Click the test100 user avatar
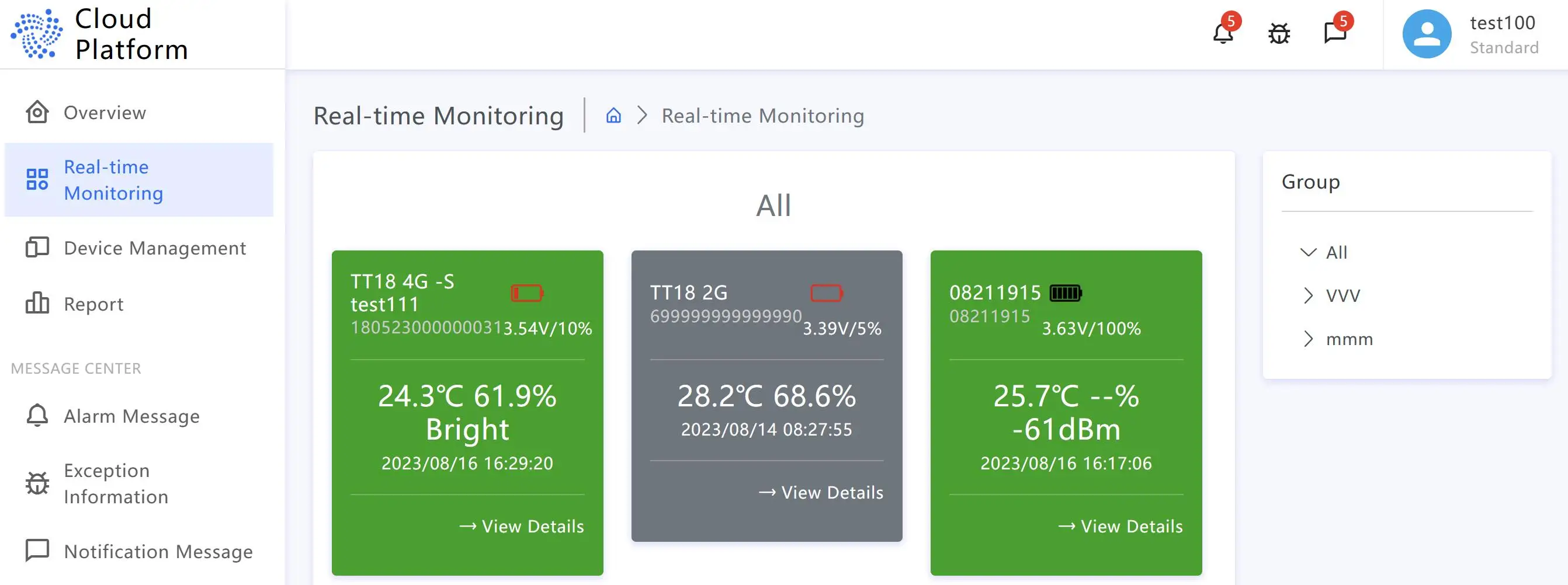 tap(1426, 34)
